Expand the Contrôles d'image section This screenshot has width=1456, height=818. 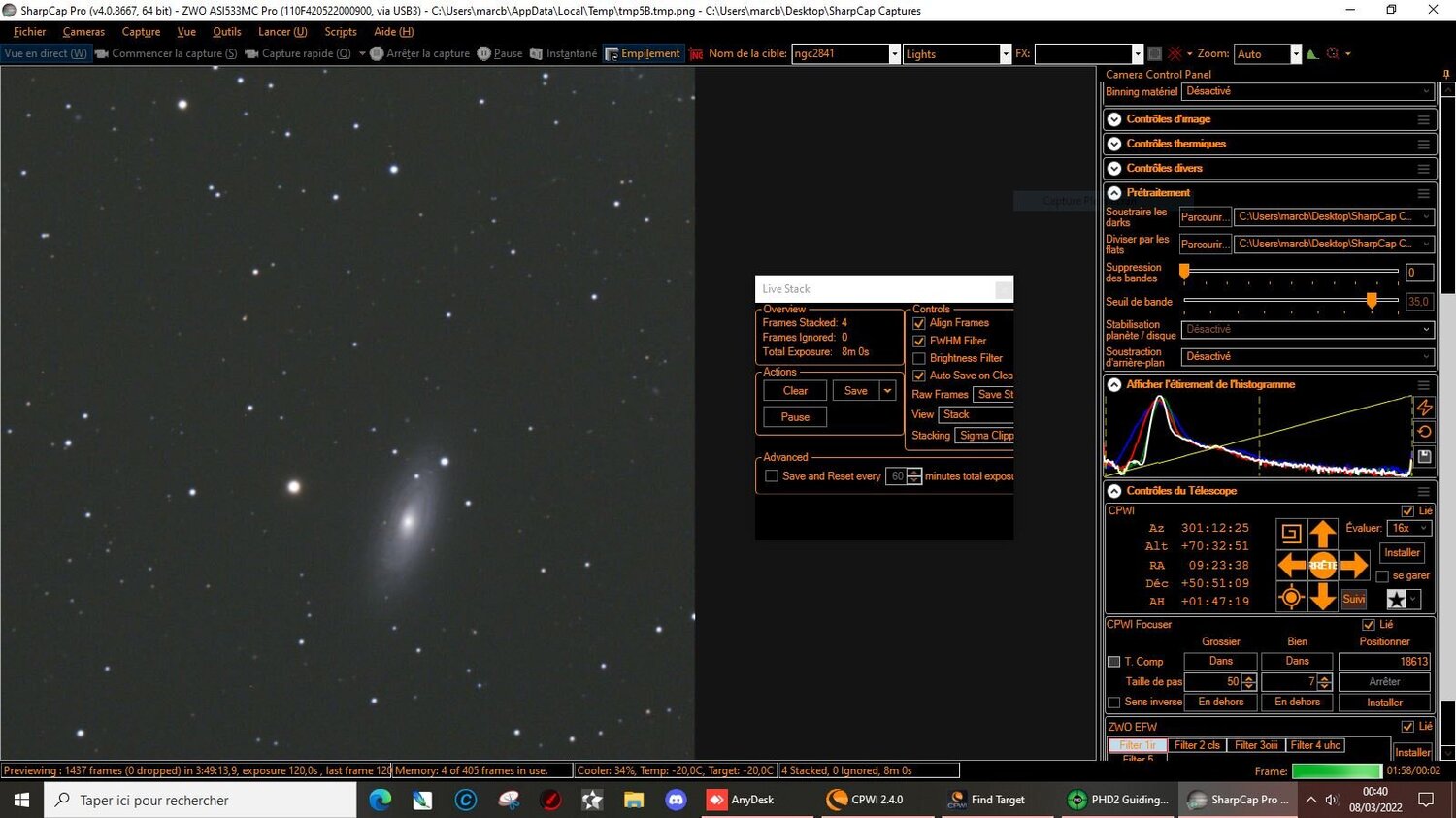1113,118
